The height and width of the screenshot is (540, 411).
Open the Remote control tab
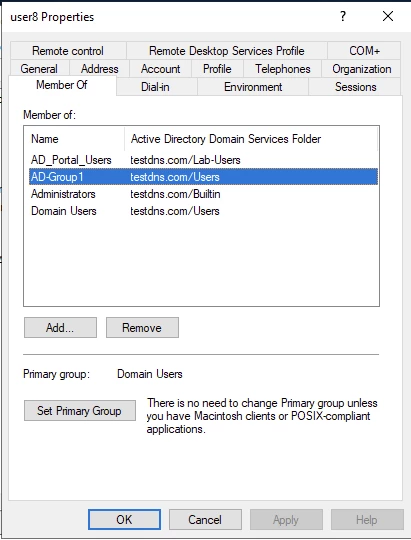tap(68, 51)
